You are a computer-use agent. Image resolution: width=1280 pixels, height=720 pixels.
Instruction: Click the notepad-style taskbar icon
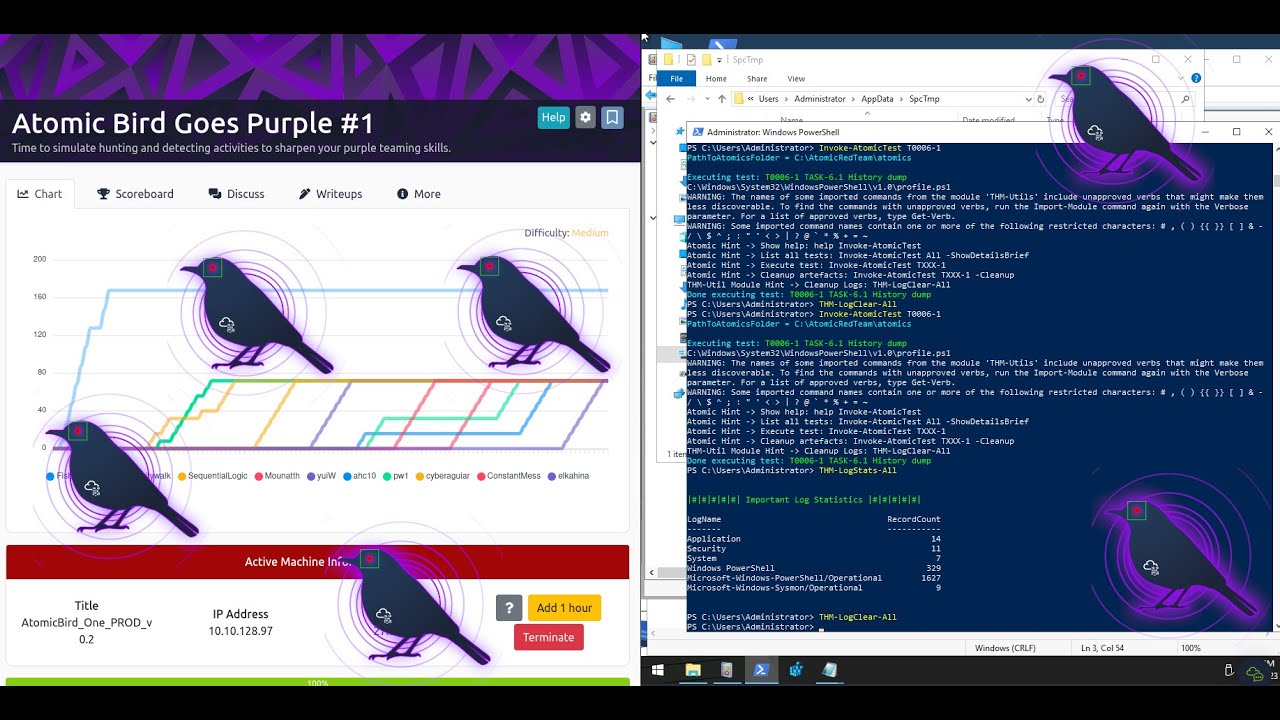pos(830,670)
